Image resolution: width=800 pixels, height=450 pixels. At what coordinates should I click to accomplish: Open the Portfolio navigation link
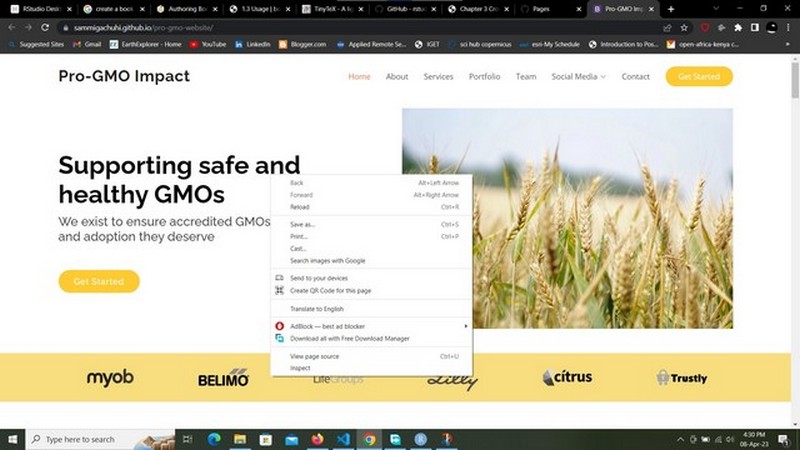click(484, 77)
